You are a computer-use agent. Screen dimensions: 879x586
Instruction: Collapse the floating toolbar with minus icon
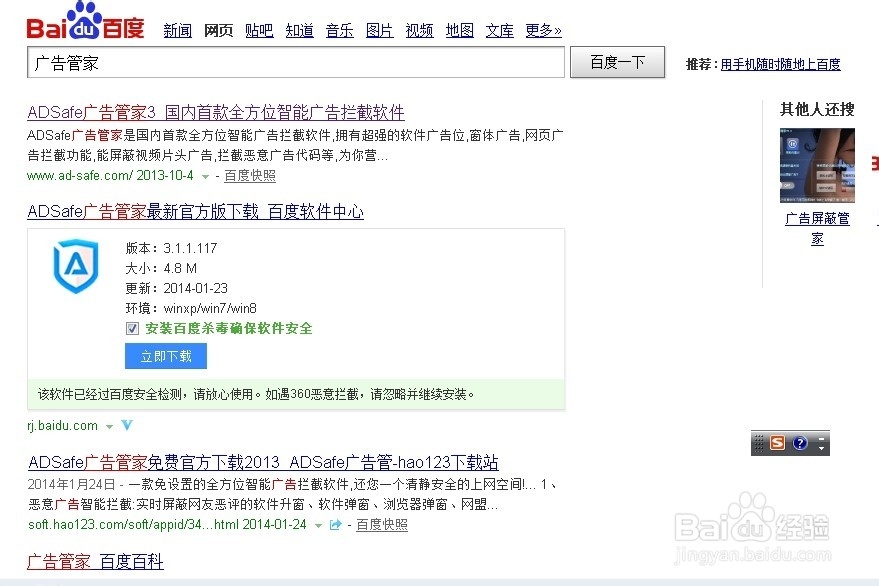click(821, 438)
